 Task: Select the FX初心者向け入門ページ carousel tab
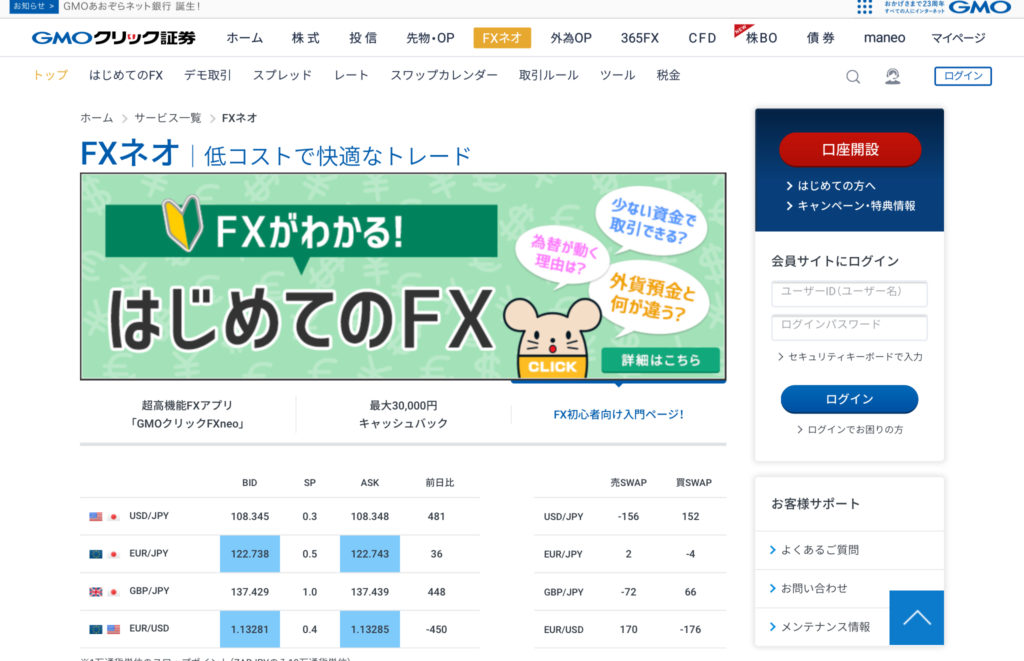618,414
